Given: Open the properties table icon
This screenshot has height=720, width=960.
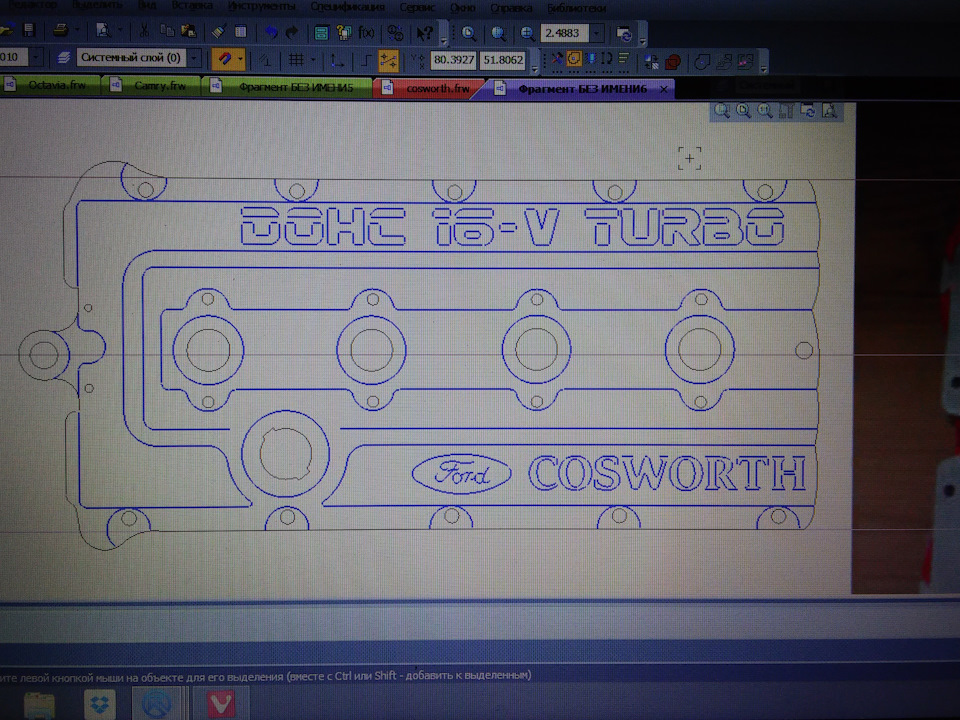Looking at the screenshot, I should (x=241, y=31).
